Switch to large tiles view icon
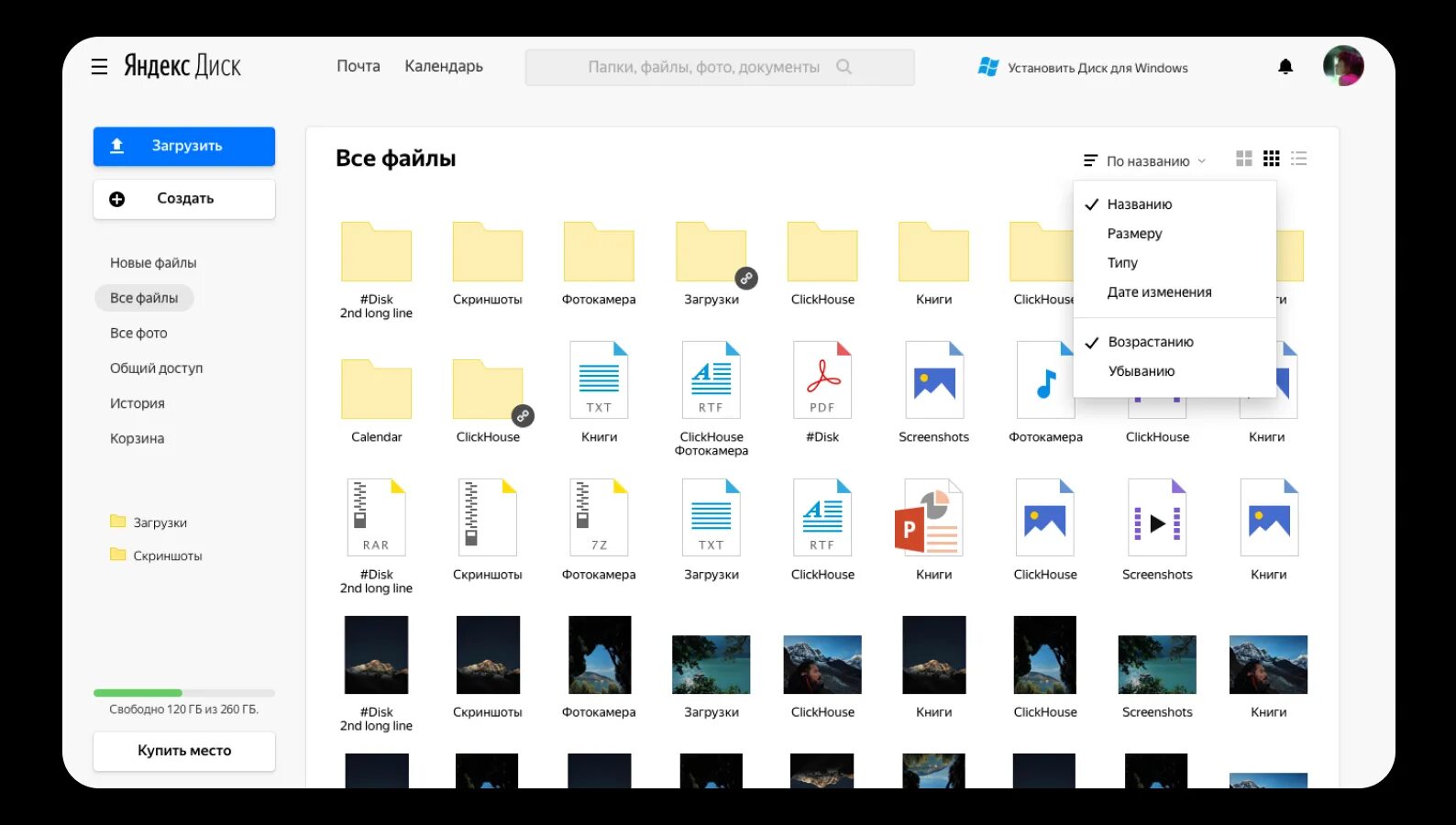Image resolution: width=1456 pixels, height=825 pixels. 1243,159
